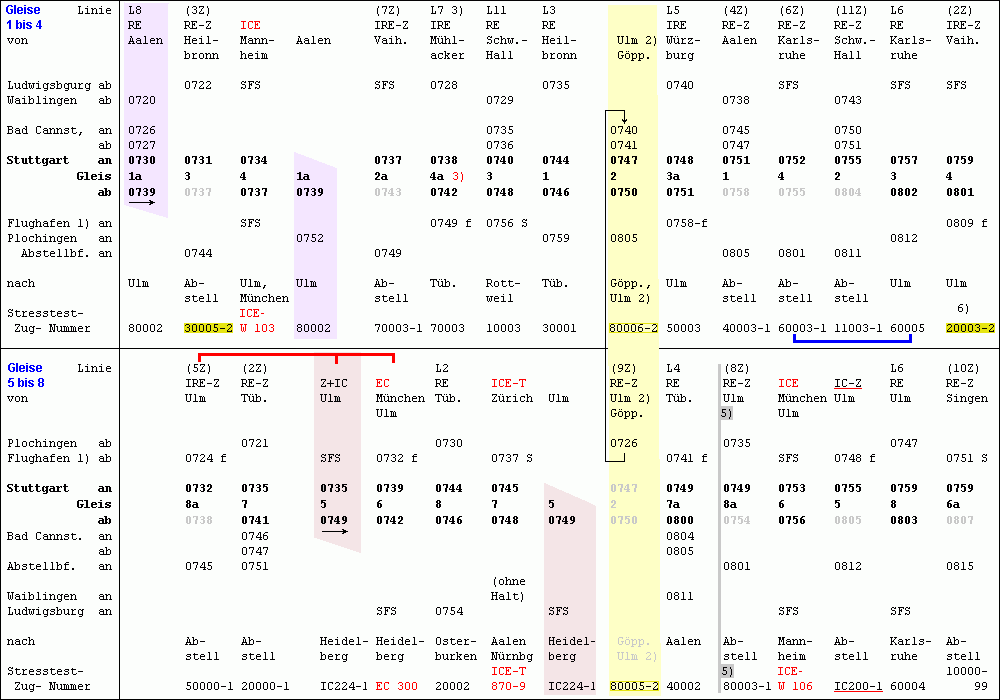Click the origin 'Würz-burg'

click(x=683, y=48)
